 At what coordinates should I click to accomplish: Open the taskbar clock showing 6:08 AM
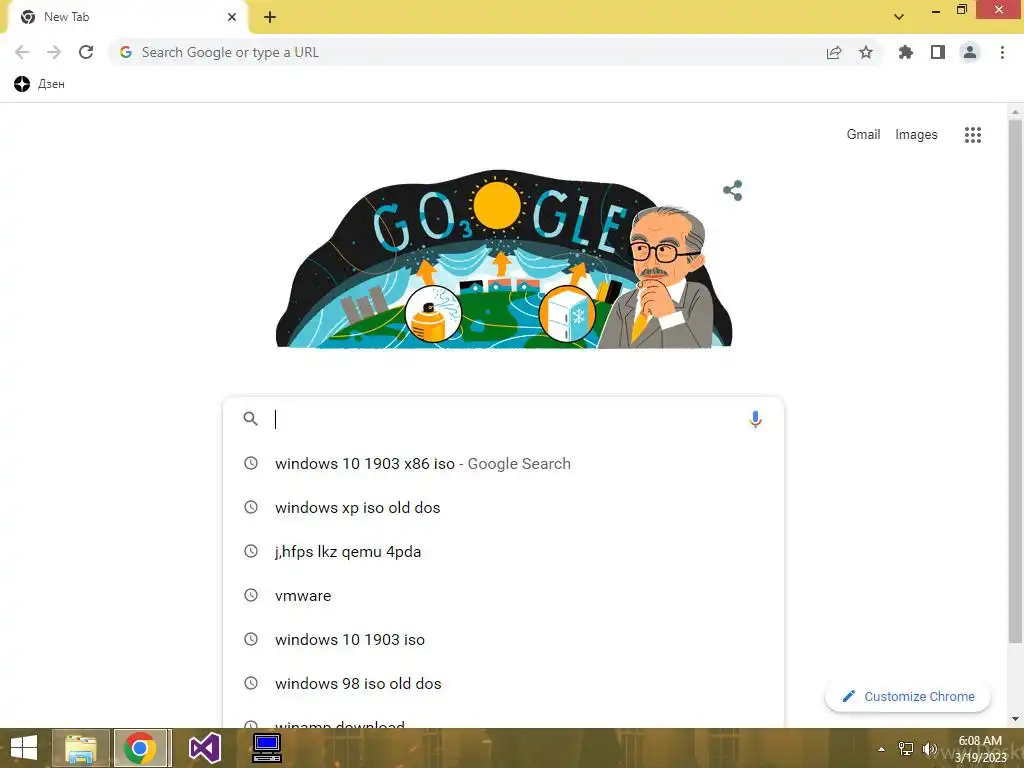pos(980,748)
